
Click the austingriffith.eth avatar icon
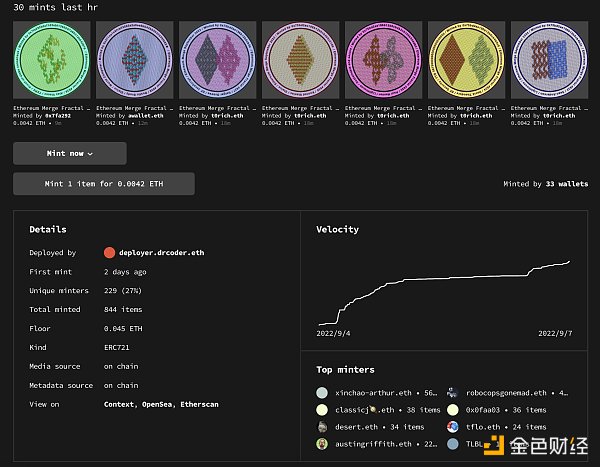tap(322, 444)
